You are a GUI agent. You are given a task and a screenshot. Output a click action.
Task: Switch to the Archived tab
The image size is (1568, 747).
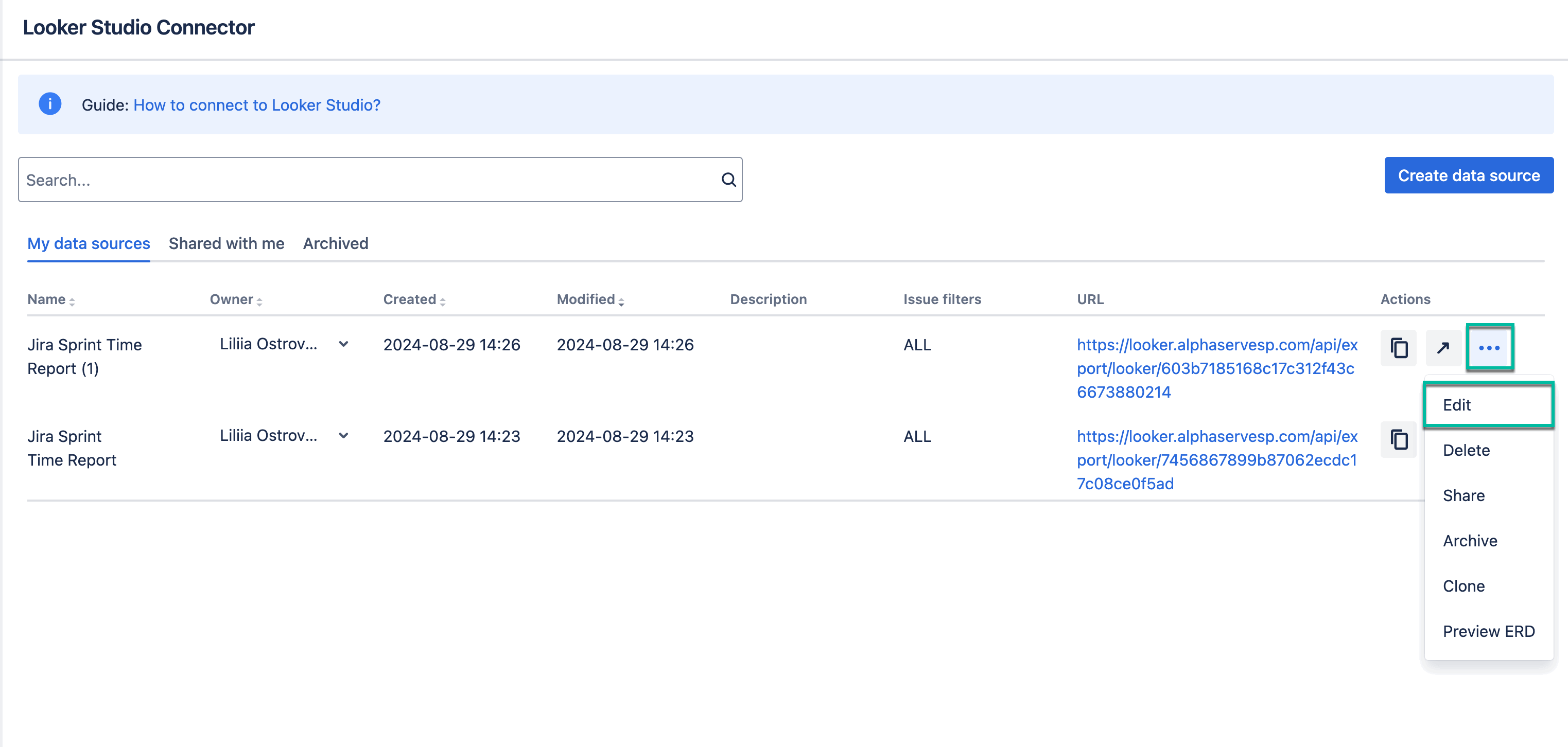pyautogui.click(x=336, y=243)
